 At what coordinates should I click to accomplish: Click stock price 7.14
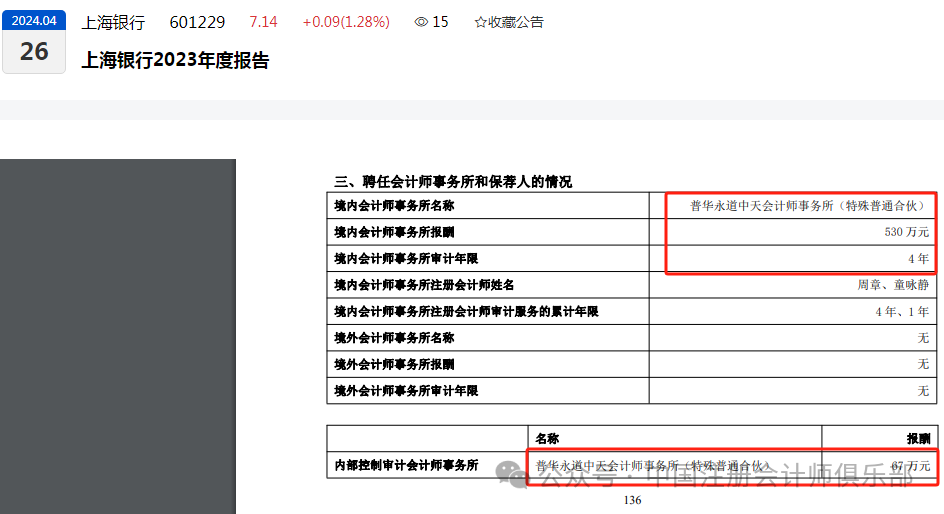click(x=263, y=22)
